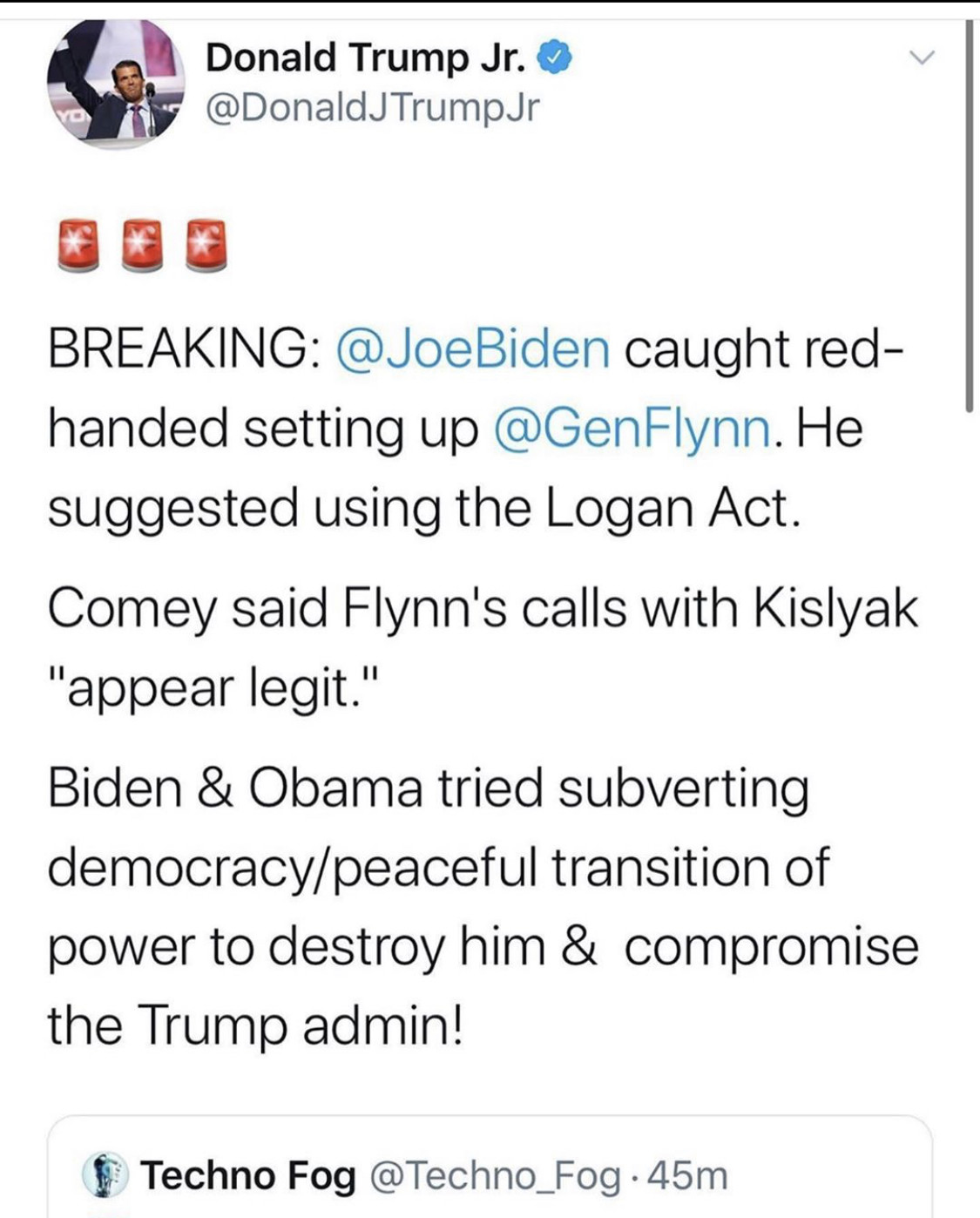Click "suggested using the Logan Act" line
This screenshot has height=1218, width=980.
(x=422, y=508)
